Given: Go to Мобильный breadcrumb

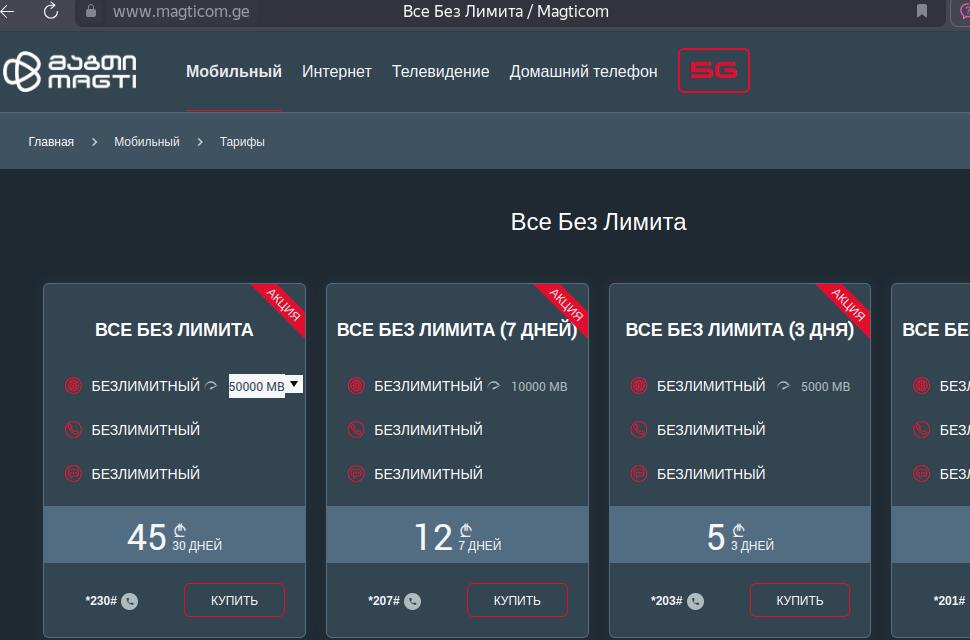Looking at the screenshot, I should [x=147, y=142].
